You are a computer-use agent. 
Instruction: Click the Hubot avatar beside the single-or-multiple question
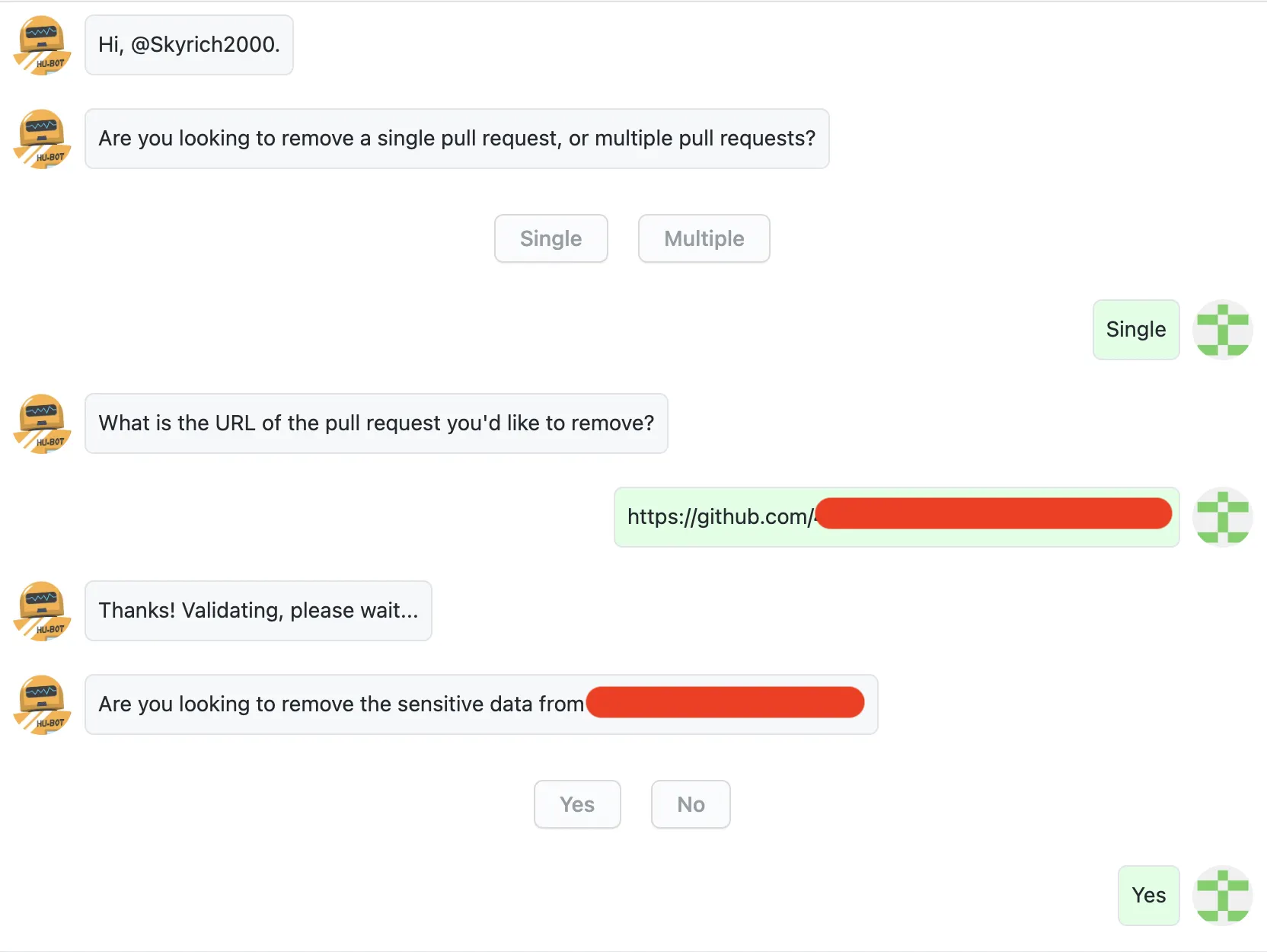coord(42,139)
